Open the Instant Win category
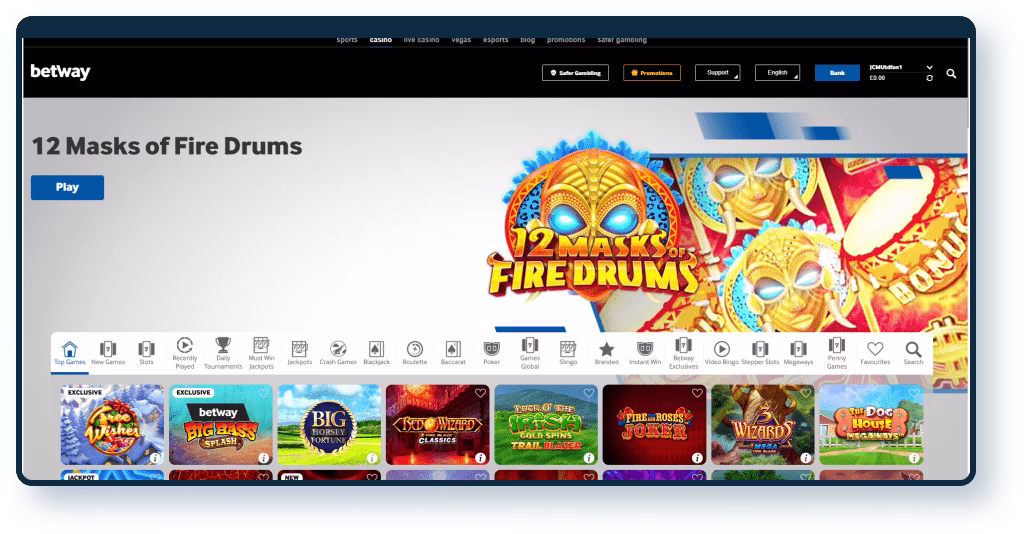This screenshot has height=534, width=1024. [x=645, y=353]
